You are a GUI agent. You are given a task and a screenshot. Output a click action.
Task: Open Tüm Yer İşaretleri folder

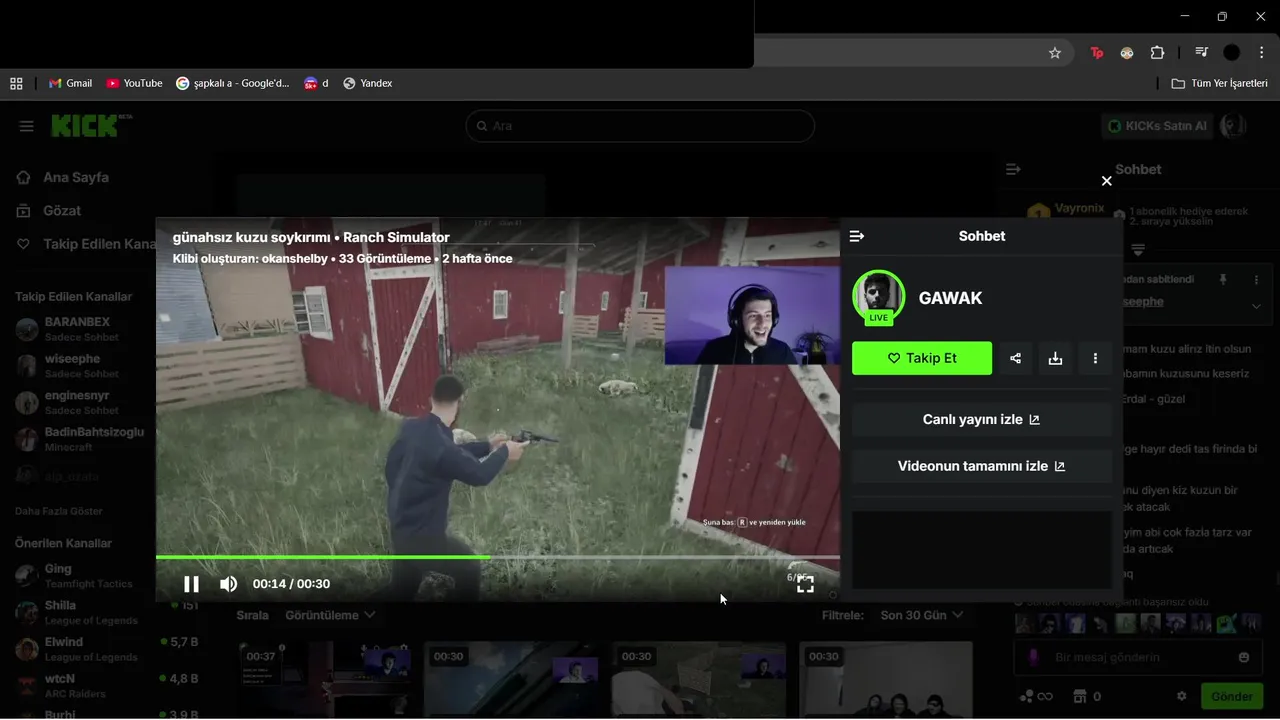point(1220,83)
